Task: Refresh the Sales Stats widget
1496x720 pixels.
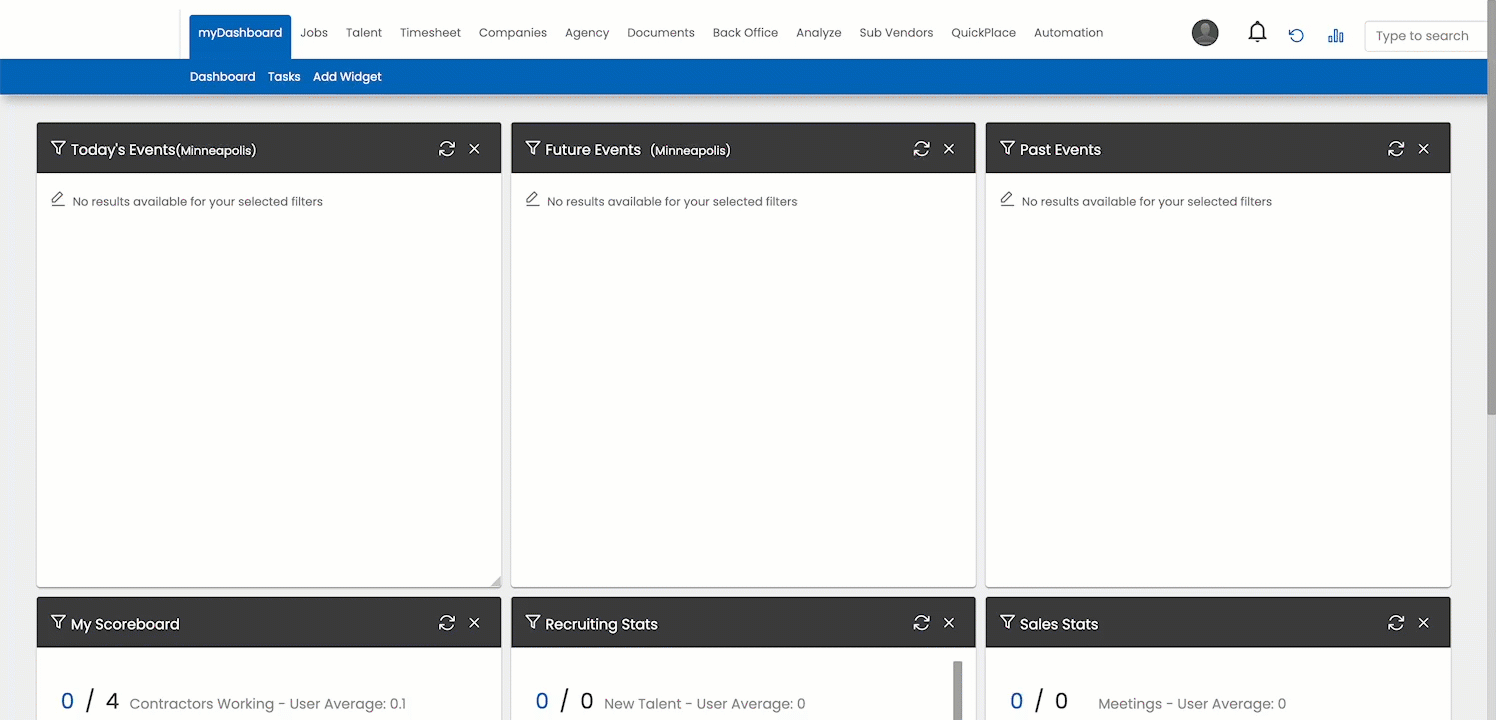Action: (1396, 623)
